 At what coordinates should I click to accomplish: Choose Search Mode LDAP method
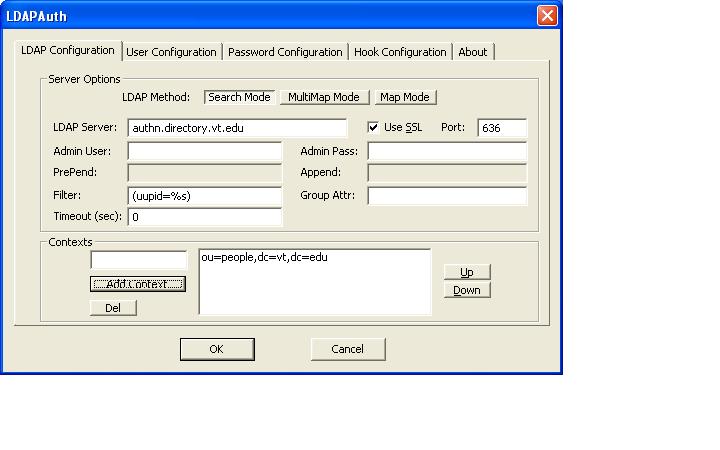point(239,97)
